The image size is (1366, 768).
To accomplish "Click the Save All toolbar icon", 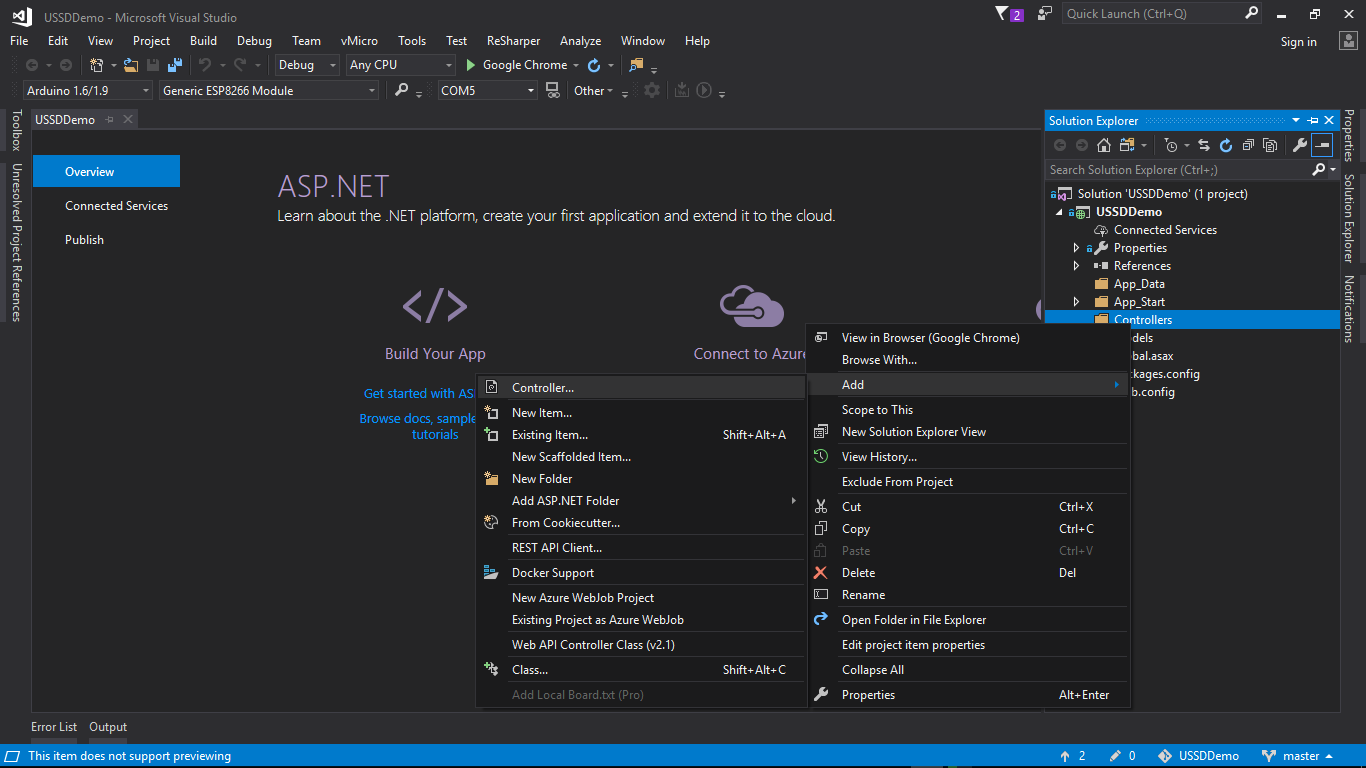I will [x=175, y=65].
